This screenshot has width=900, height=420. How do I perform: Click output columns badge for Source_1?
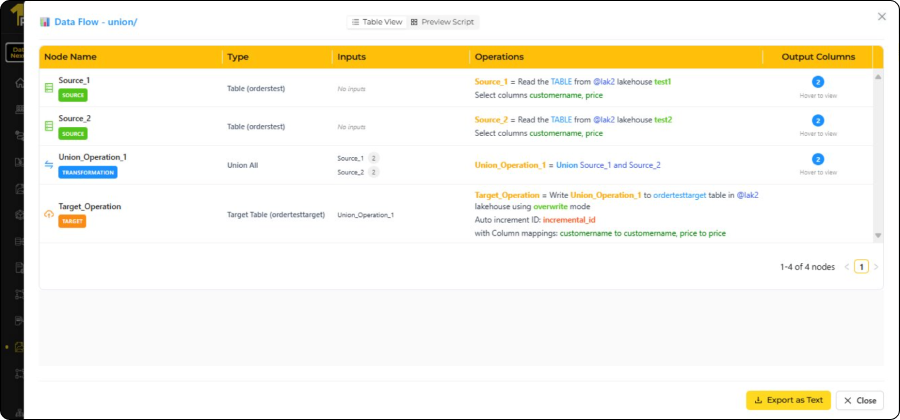tap(818, 82)
